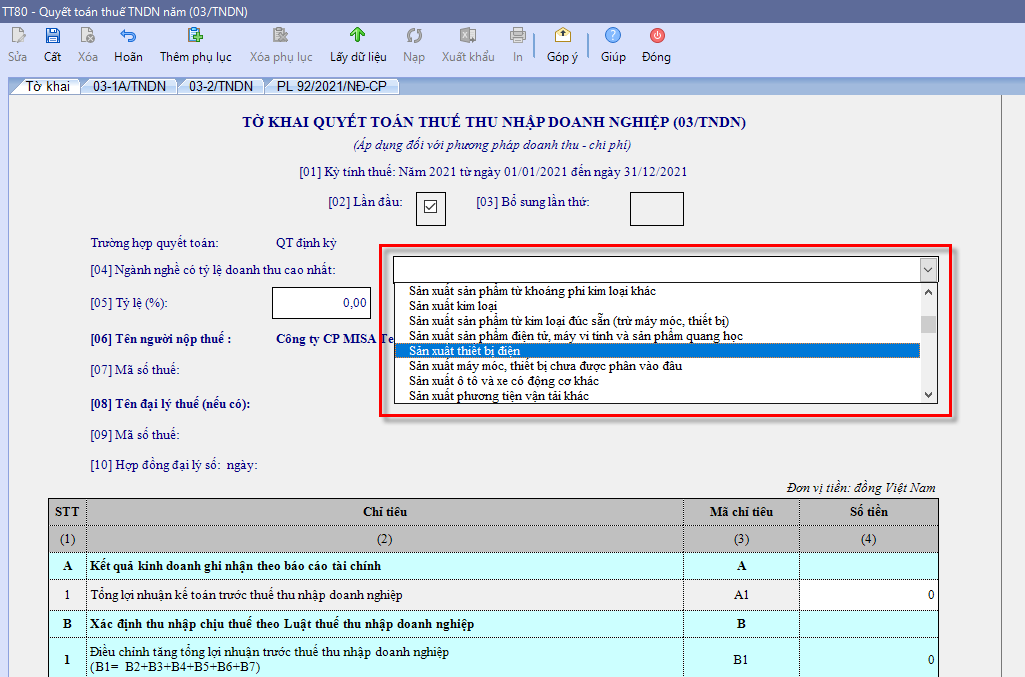The width and height of the screenshot is (1025, 677).
Task: Fetch data with Lấy dữ liệu
Action: click(x=357, y=35)
